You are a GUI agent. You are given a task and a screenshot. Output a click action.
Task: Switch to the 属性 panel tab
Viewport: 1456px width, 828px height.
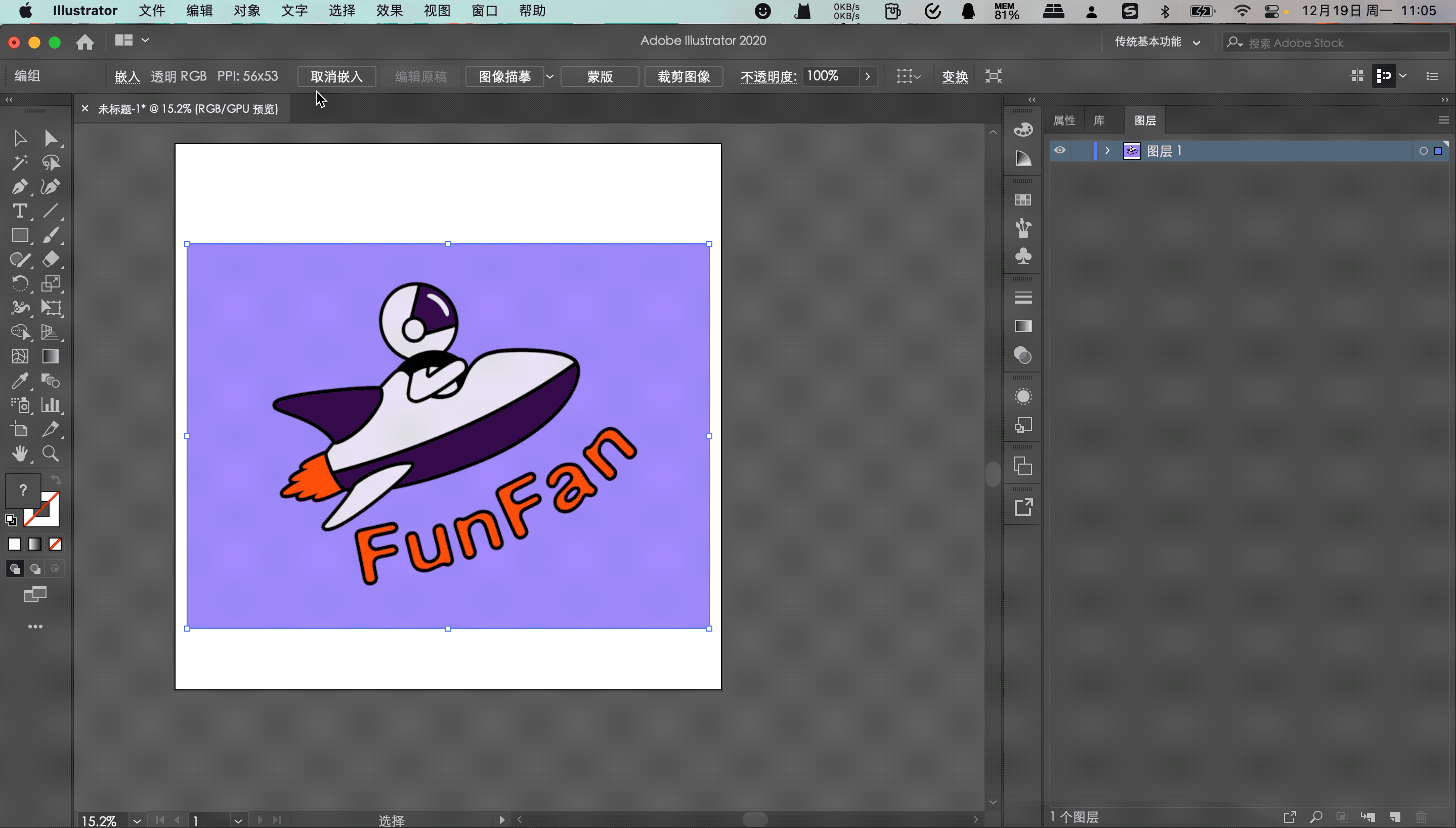[1064, 120]
